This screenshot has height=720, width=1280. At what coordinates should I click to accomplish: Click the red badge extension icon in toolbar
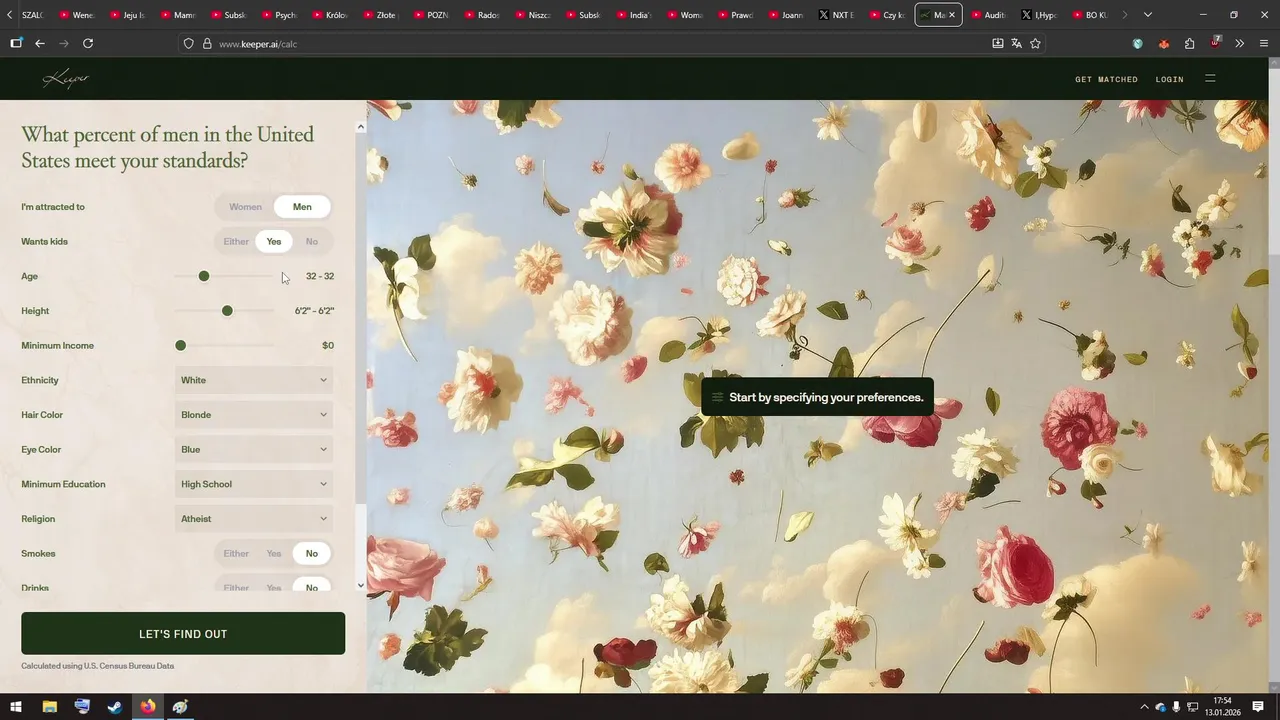click(x=1215, y=43)
